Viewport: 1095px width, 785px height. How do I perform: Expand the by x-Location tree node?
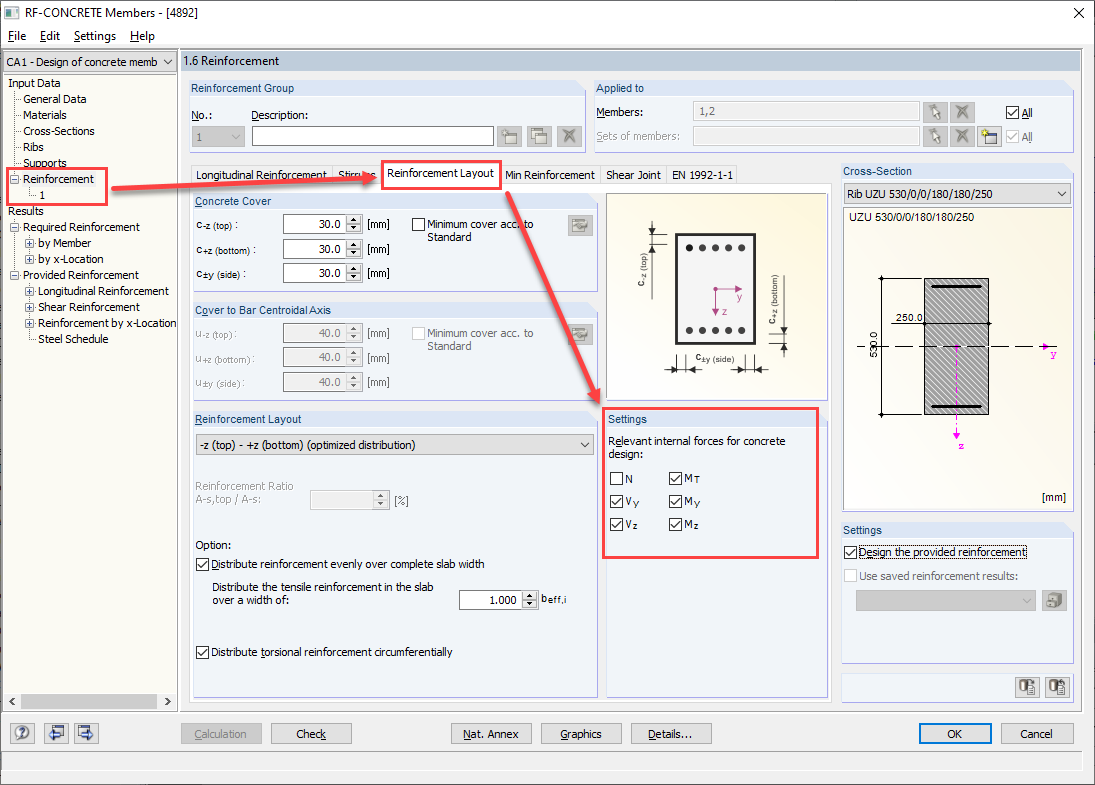tap(29, 259)
